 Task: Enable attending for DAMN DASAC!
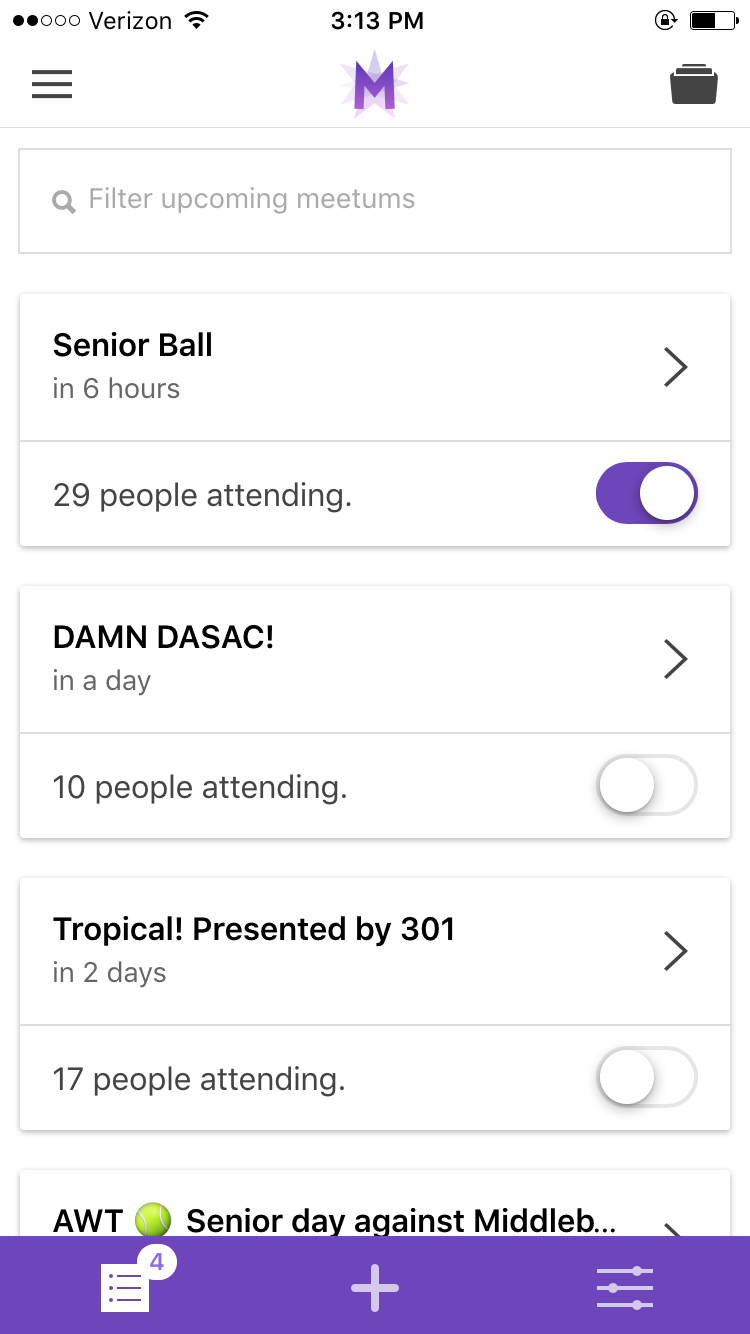pyautogui.click(x=646, y=786)
